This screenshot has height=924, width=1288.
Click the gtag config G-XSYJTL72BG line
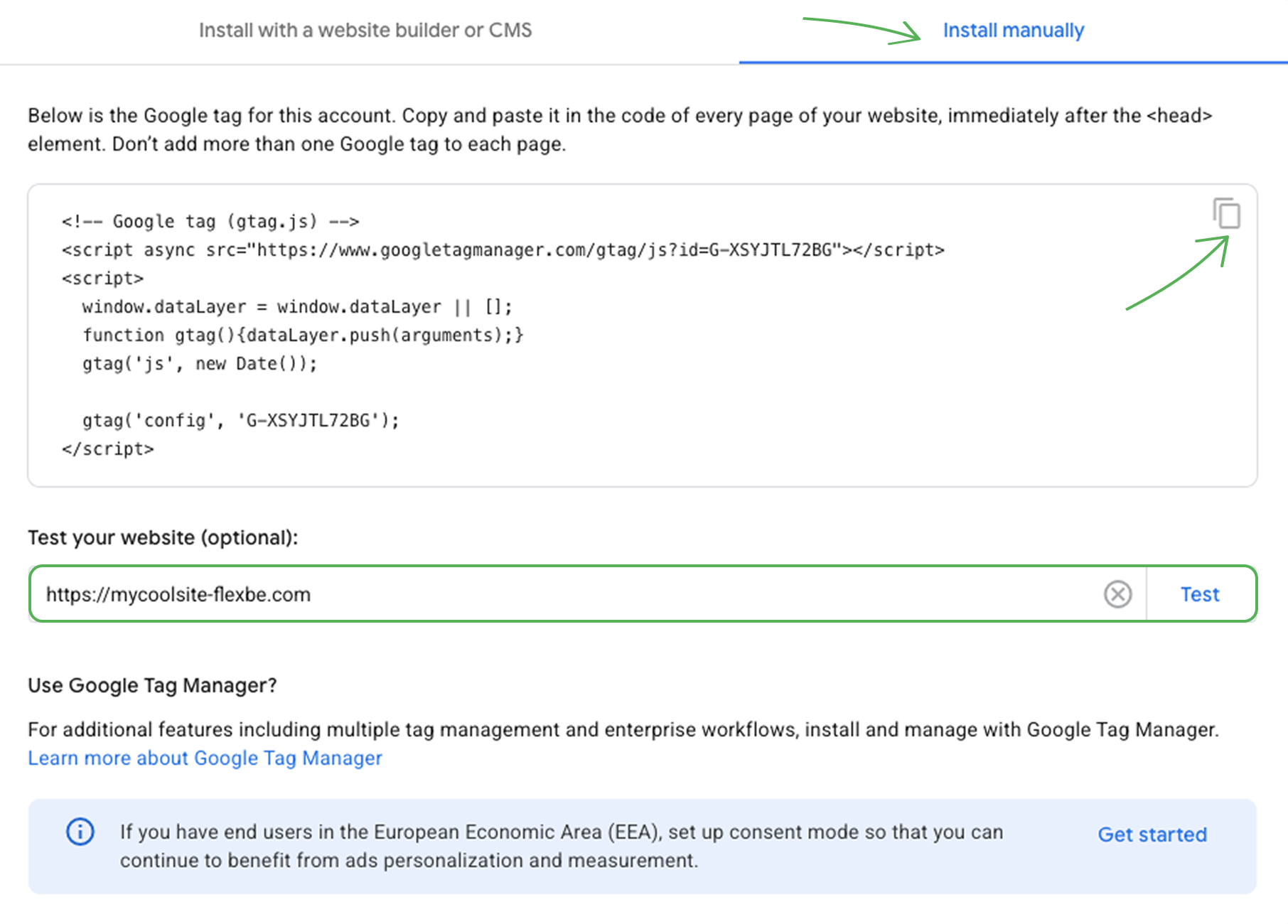point(240,421)
